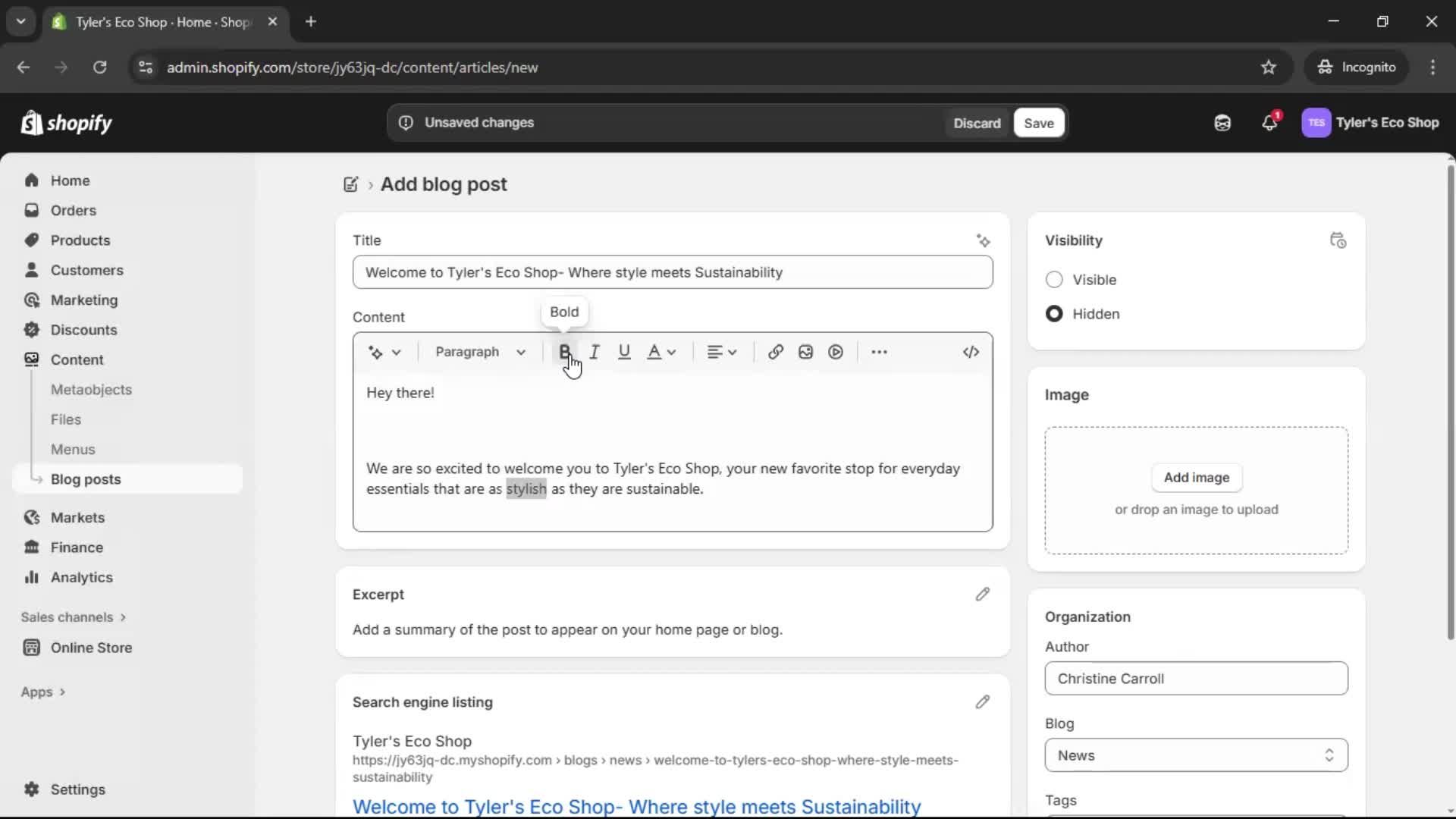Toggle bold formatting in content editor
Image resolution: width=1456 pixels, height=819 pixels.
[x=564, y=351]
